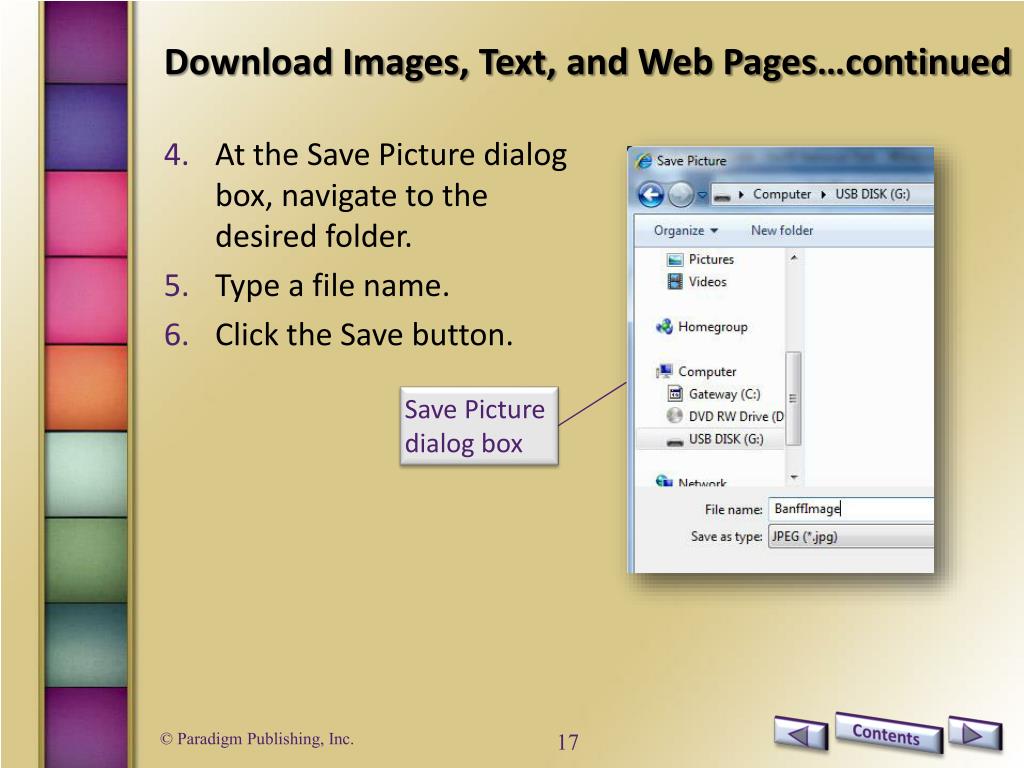This screenshot has width=1024, height=768.
Task: Click the File name field containing BanffImage
Action: 851,509
